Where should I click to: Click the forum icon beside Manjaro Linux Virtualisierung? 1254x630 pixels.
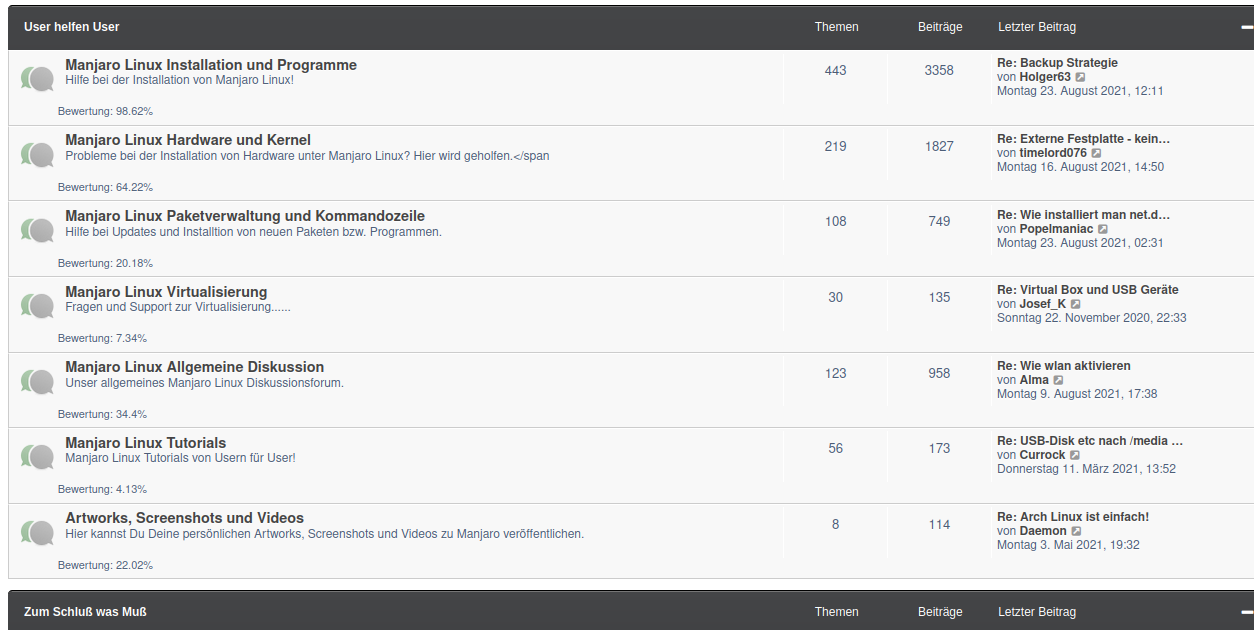(x=37, y=305)
